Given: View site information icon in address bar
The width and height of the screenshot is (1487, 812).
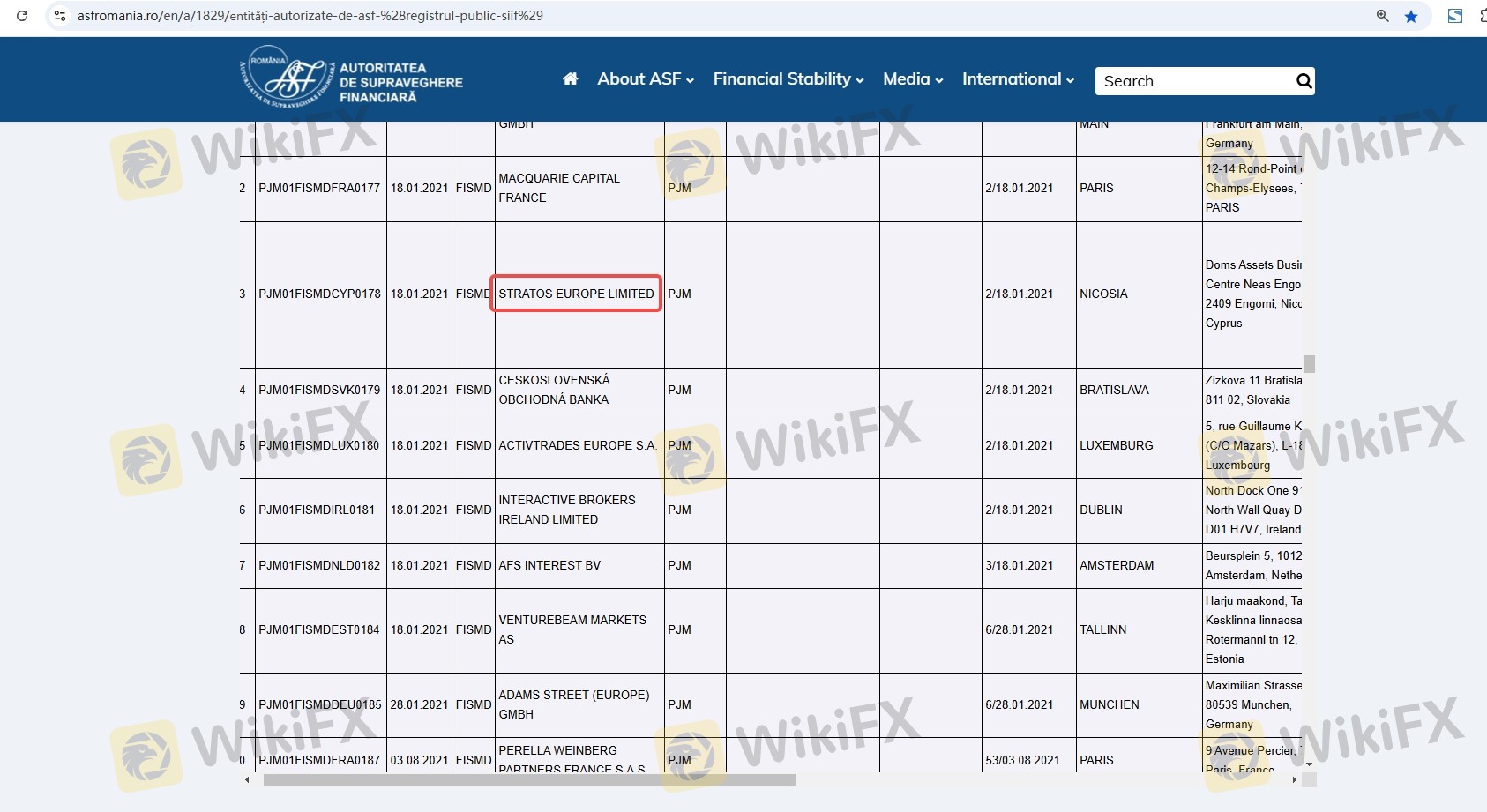Looking at the screenshot, I should [x=60, y=16].
